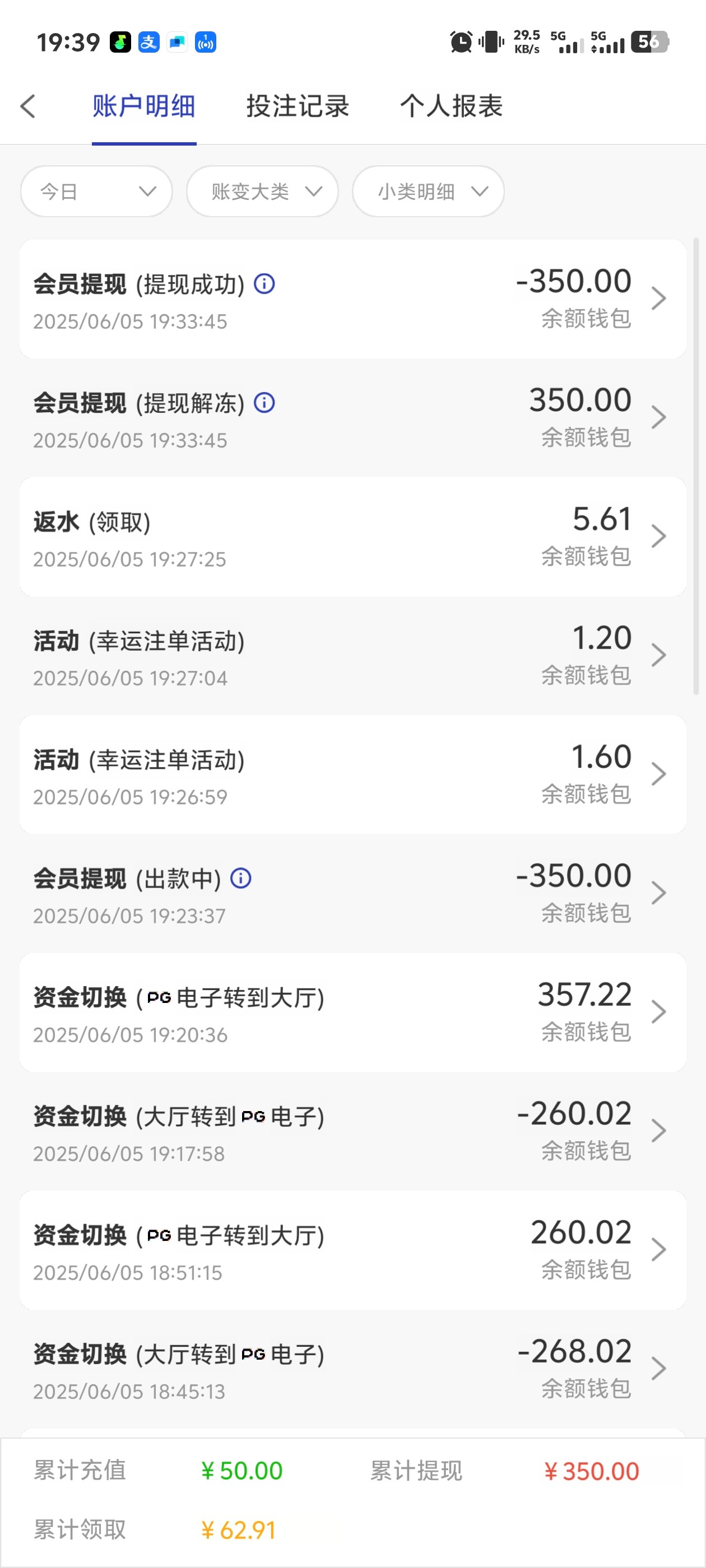
Task: Switch to the 个人报表 tab
Action: [452, 106]
